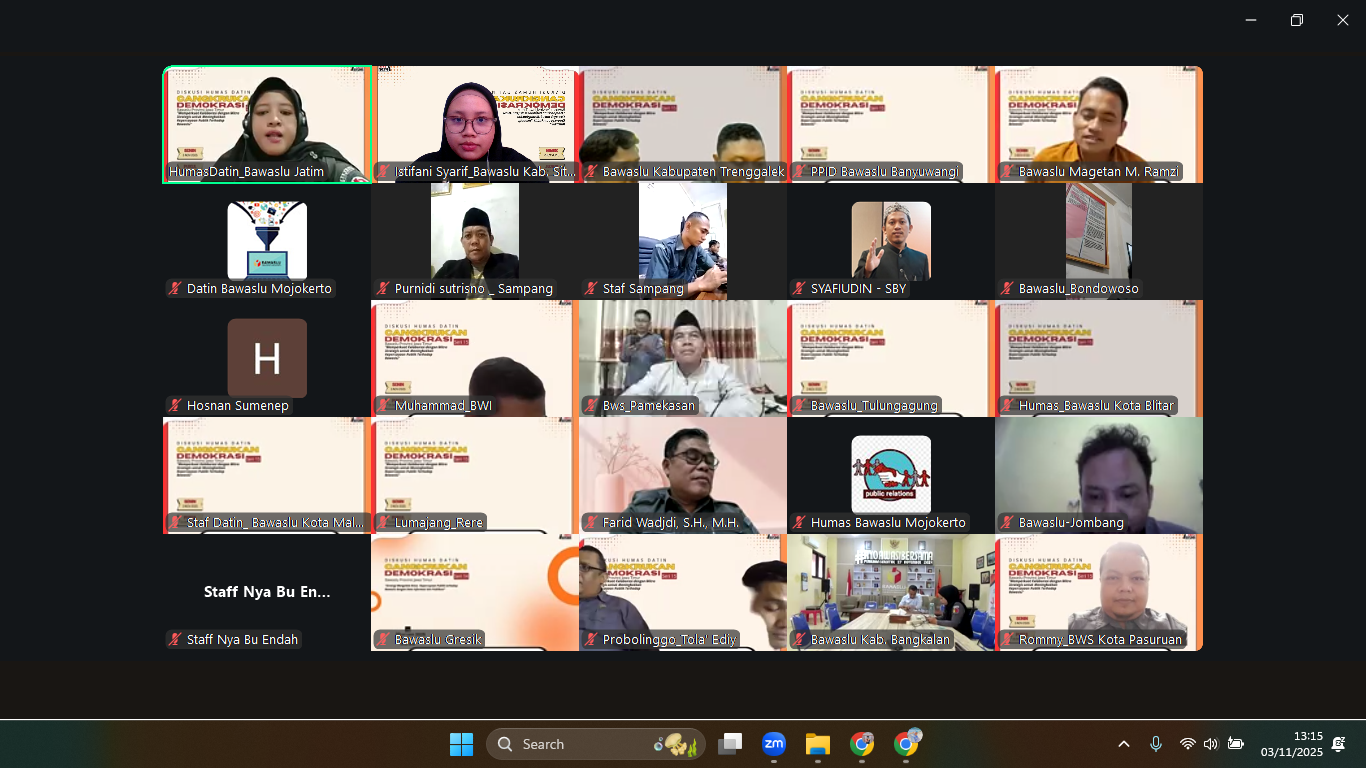This screenshot has height=768, width=1366.
Task: Expand the hidden system tray icons chevron
Action: click(1124, 744)
